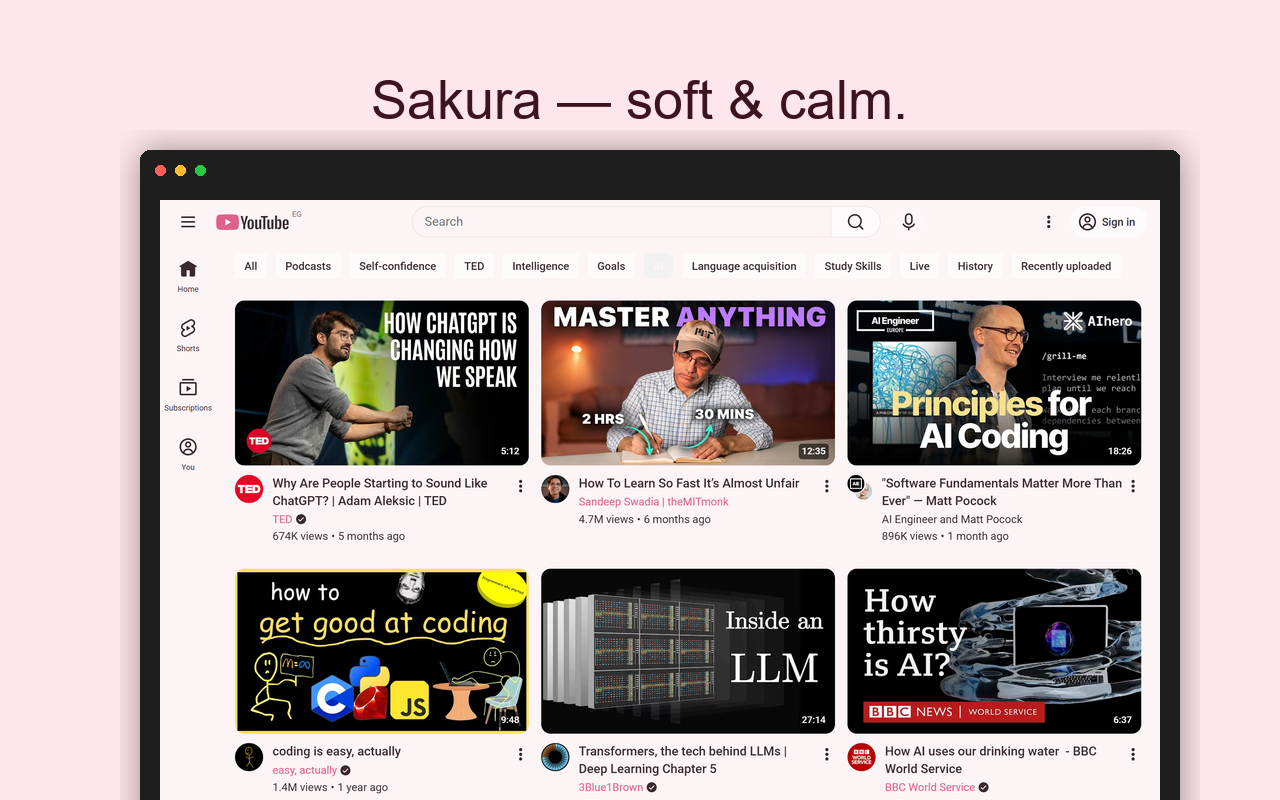Open Subscriptions in the sidebar

[x=188, y=394]
